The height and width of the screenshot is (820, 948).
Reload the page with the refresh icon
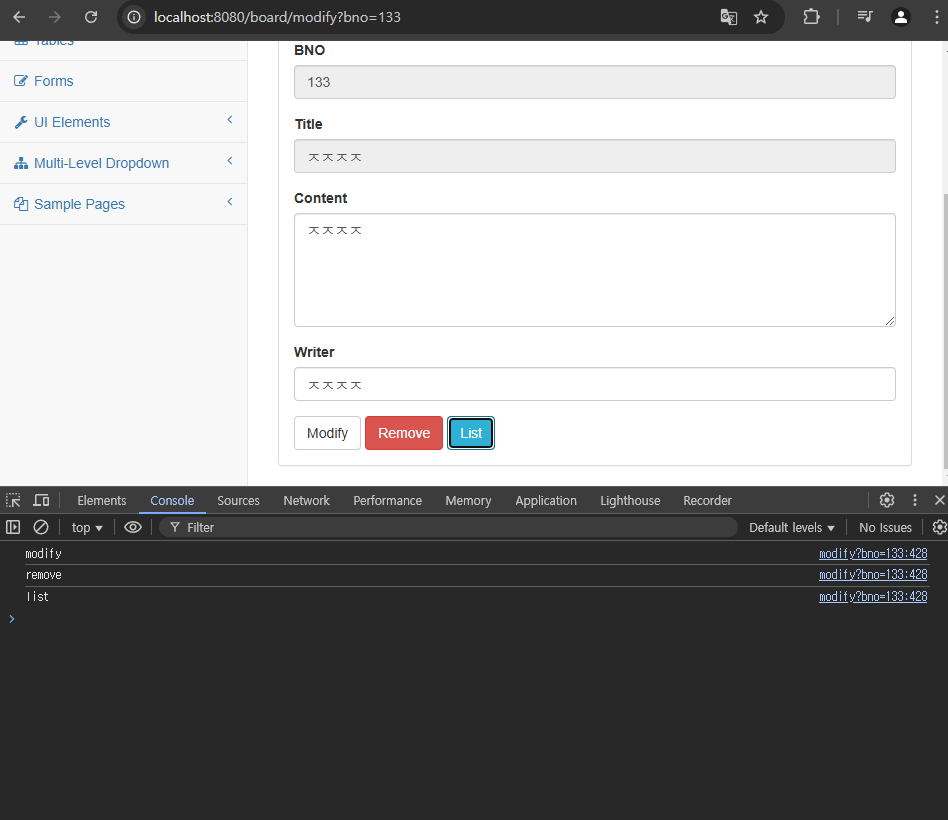click(x=91, y=17)
